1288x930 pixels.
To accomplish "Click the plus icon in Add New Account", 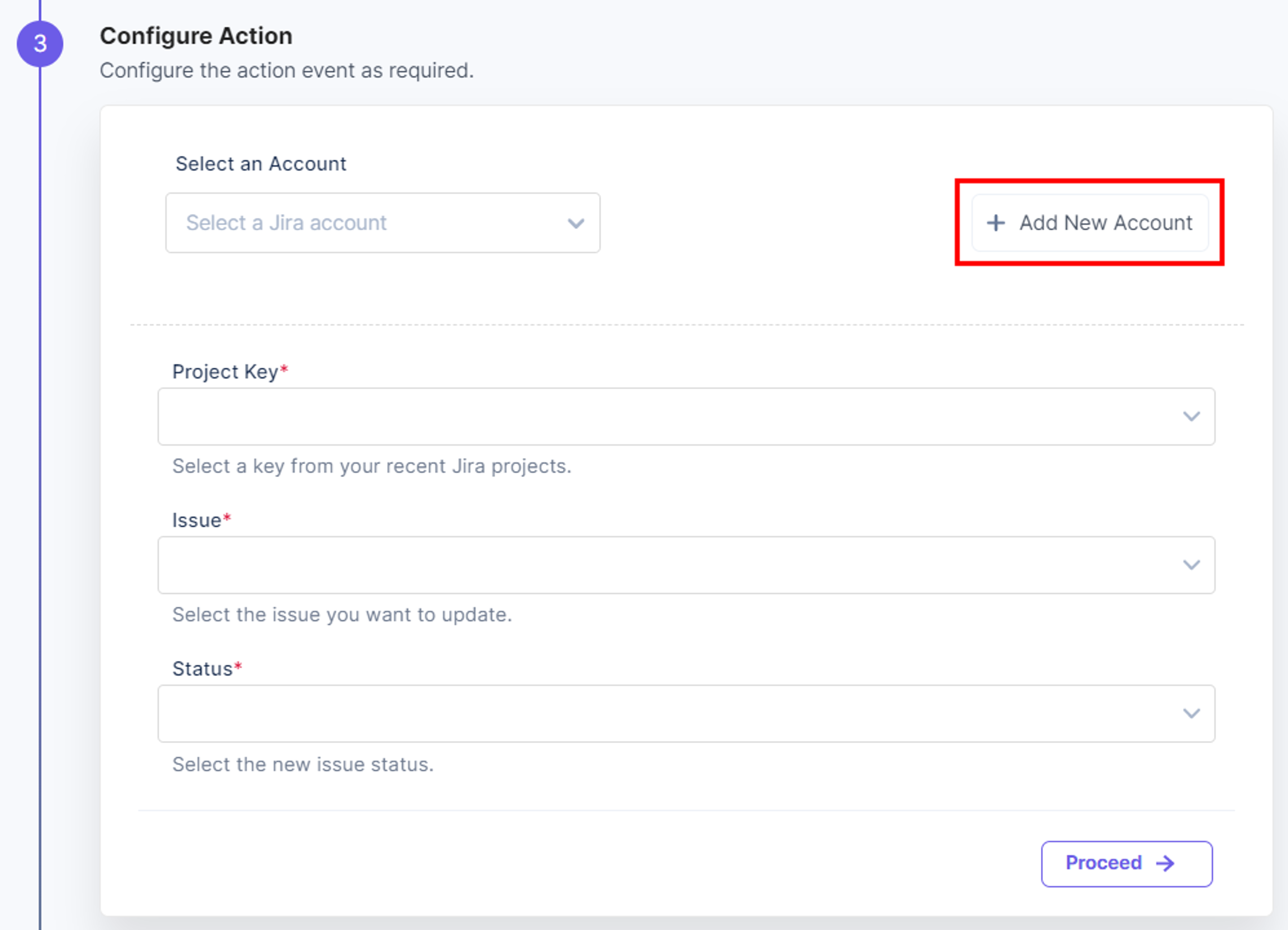I will [996, 223].
